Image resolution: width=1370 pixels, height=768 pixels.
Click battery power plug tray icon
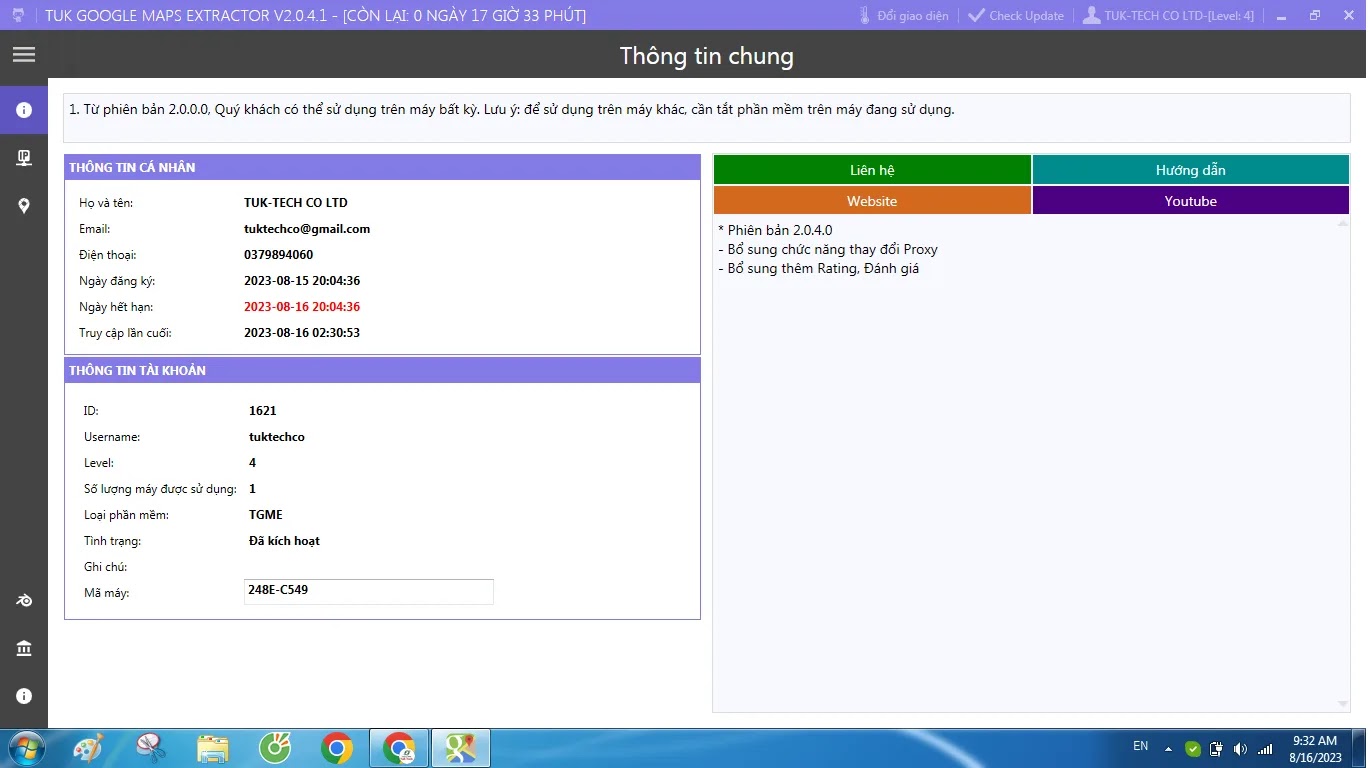1216,748
